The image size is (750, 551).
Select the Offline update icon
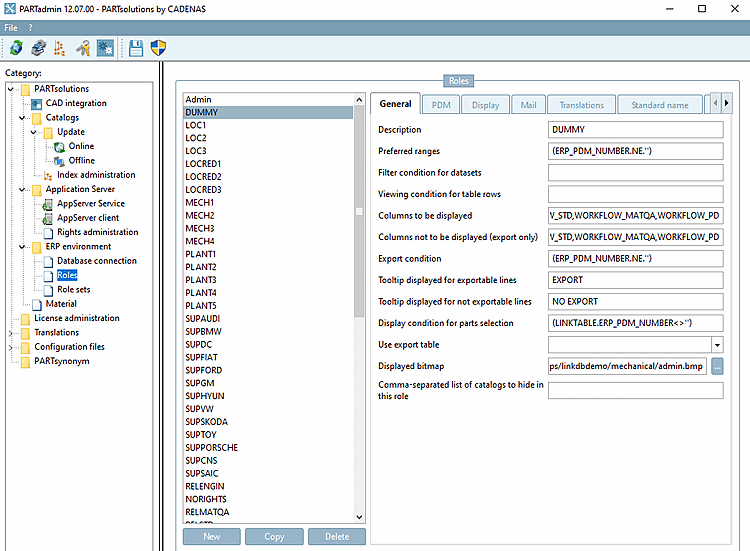[60, 161]
